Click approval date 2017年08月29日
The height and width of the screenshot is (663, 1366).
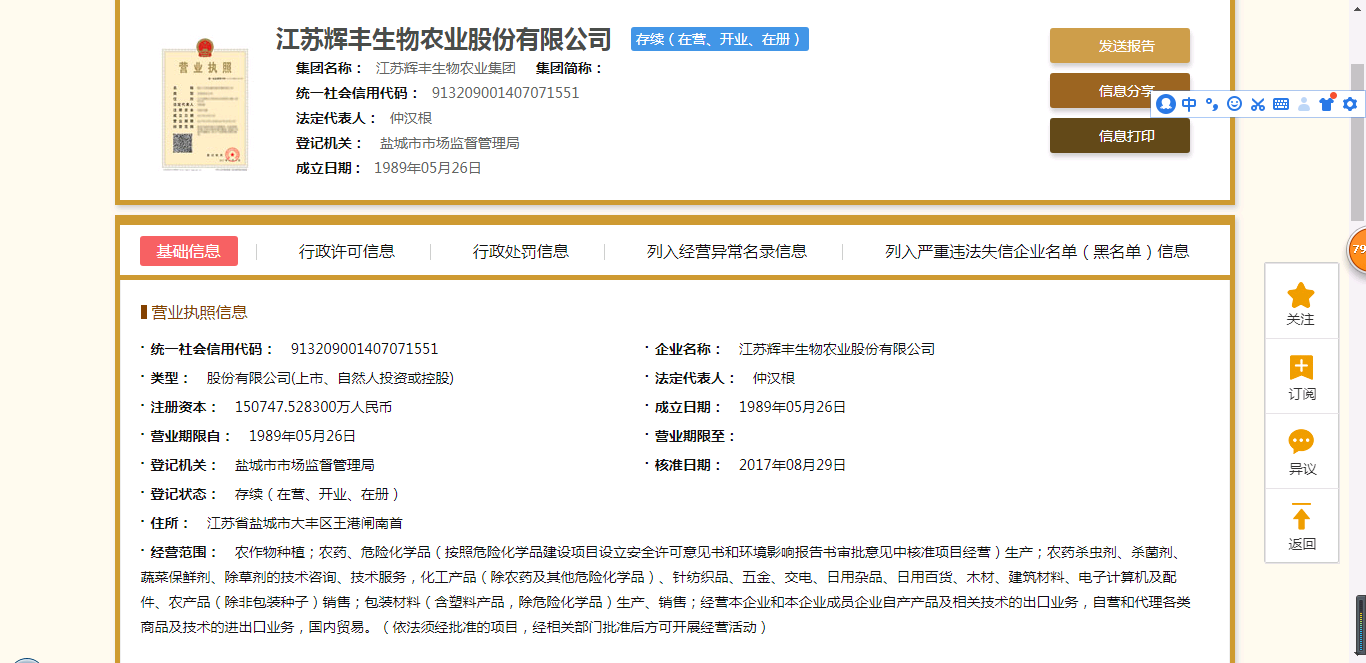click(792, 465)
